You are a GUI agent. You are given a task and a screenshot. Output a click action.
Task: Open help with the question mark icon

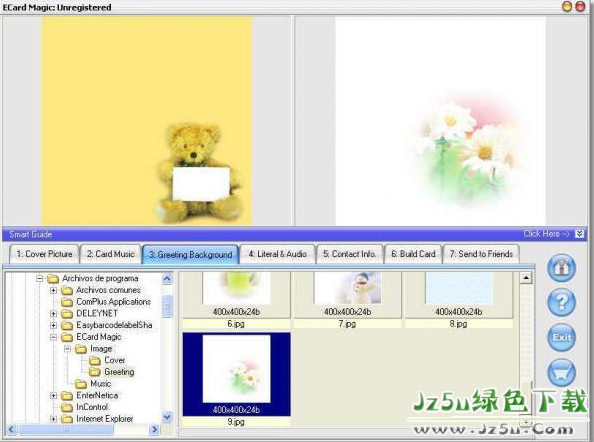(561, 302)
